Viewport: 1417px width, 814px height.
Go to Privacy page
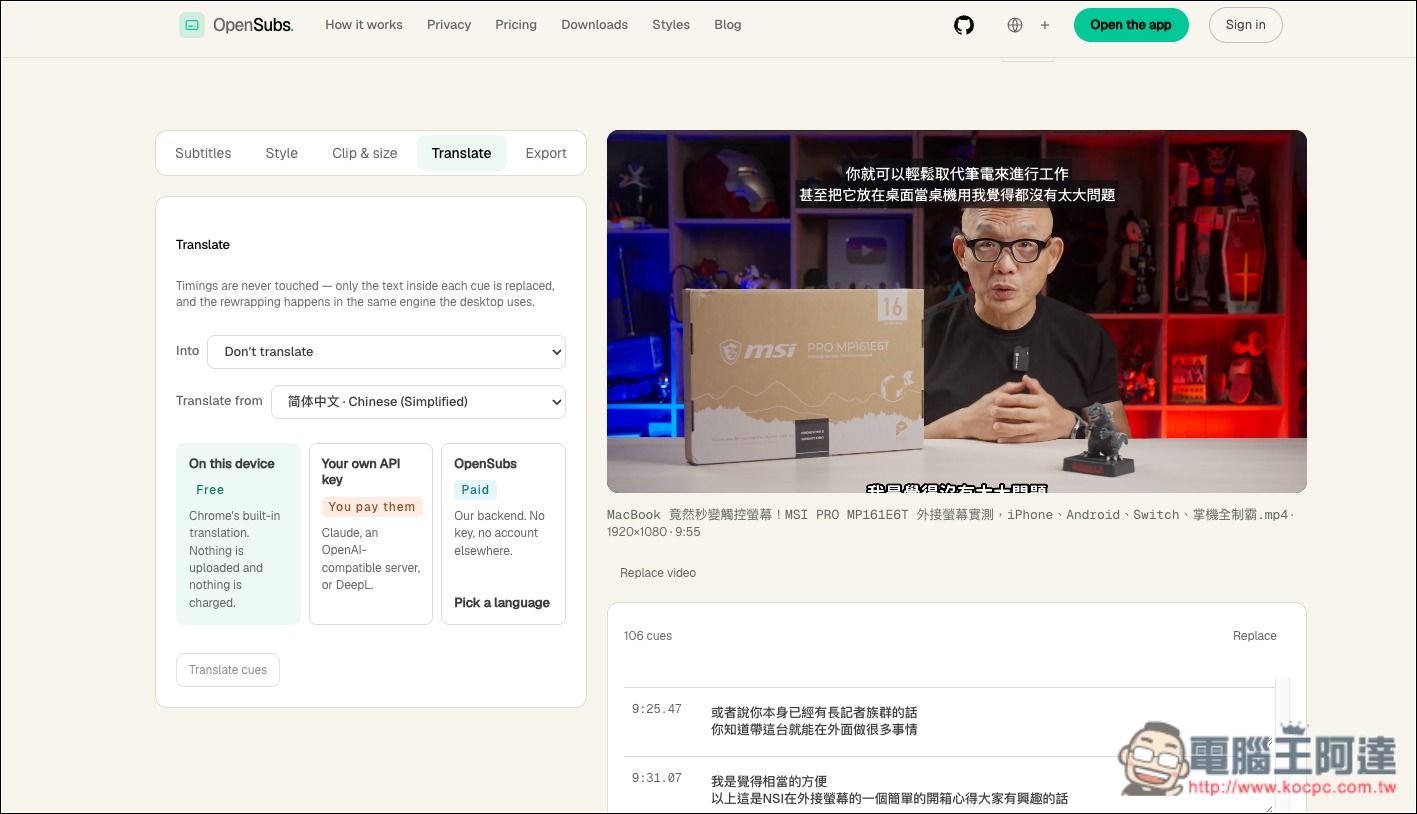tap(449, 25)
